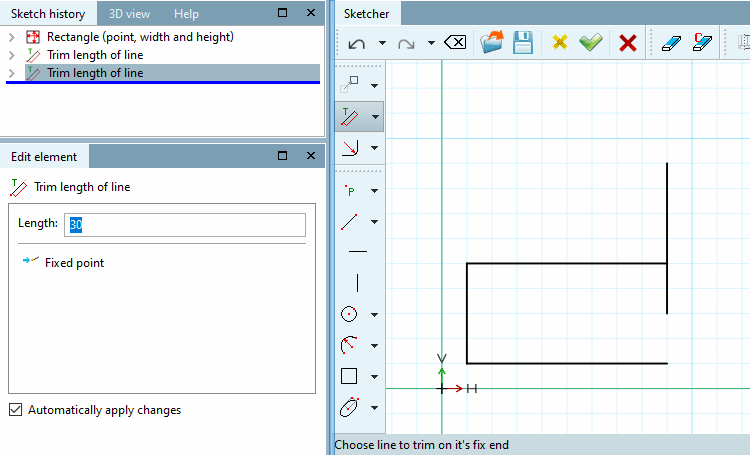Screen dimensions: 750x455
Task: Click the red X cancel icon
Action: point(628,43)
